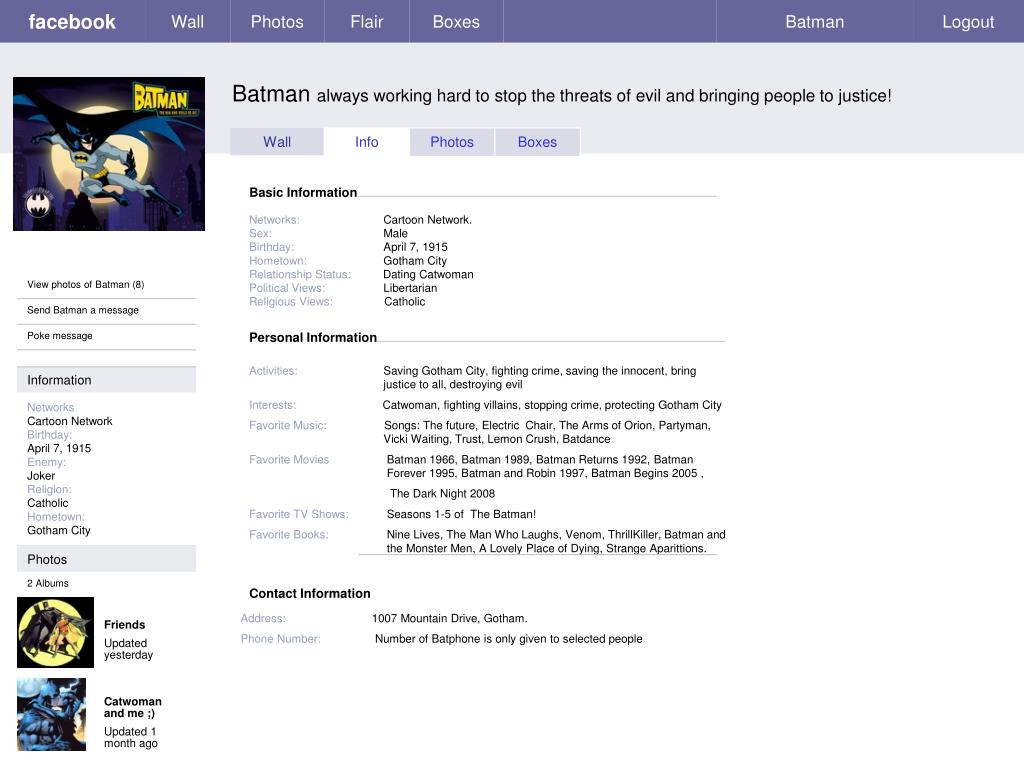The width and height of the screenshot is (1024, 768).
Task: Click Send Batman a message
Action: 83,310
